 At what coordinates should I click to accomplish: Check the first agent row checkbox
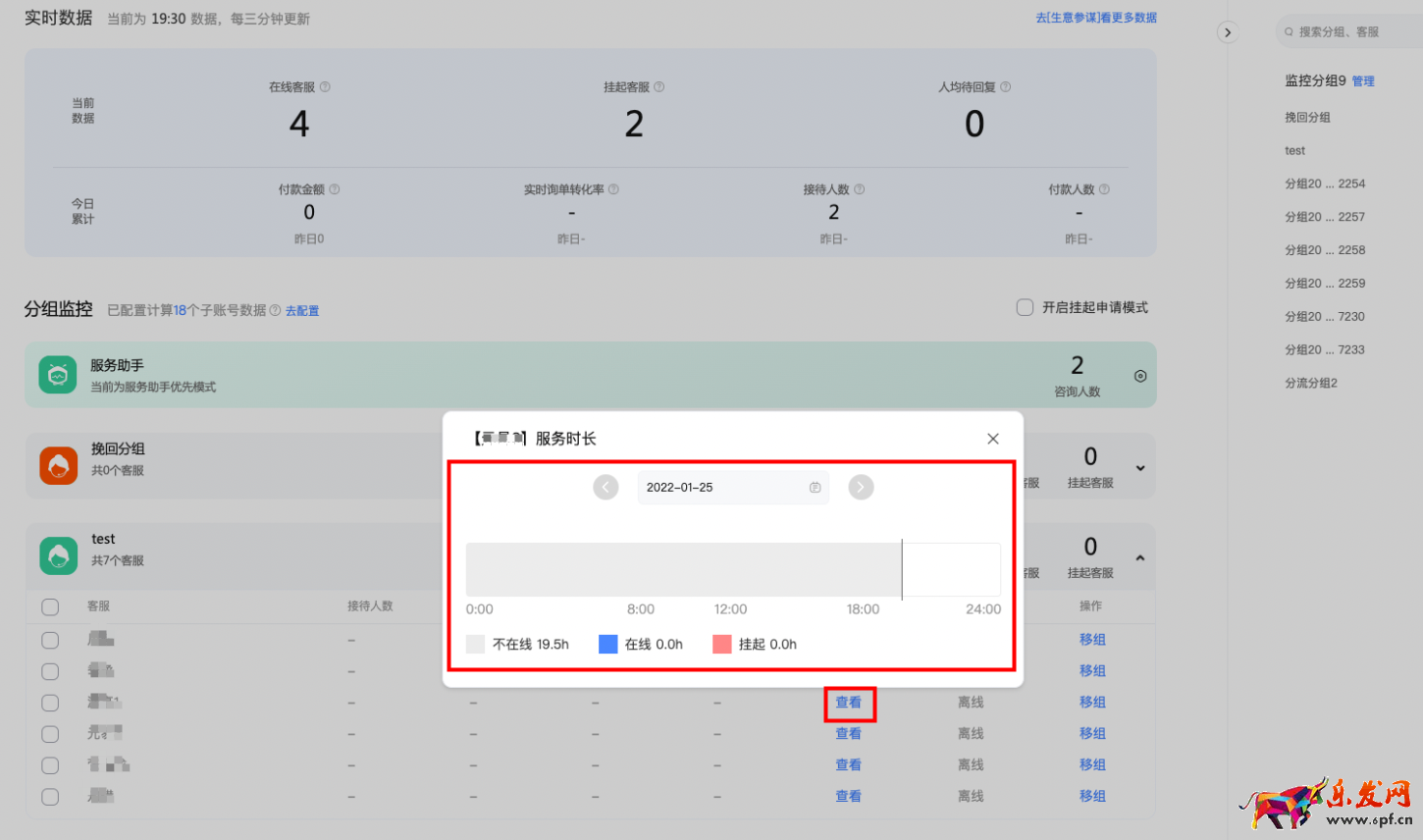click(50, 640)
